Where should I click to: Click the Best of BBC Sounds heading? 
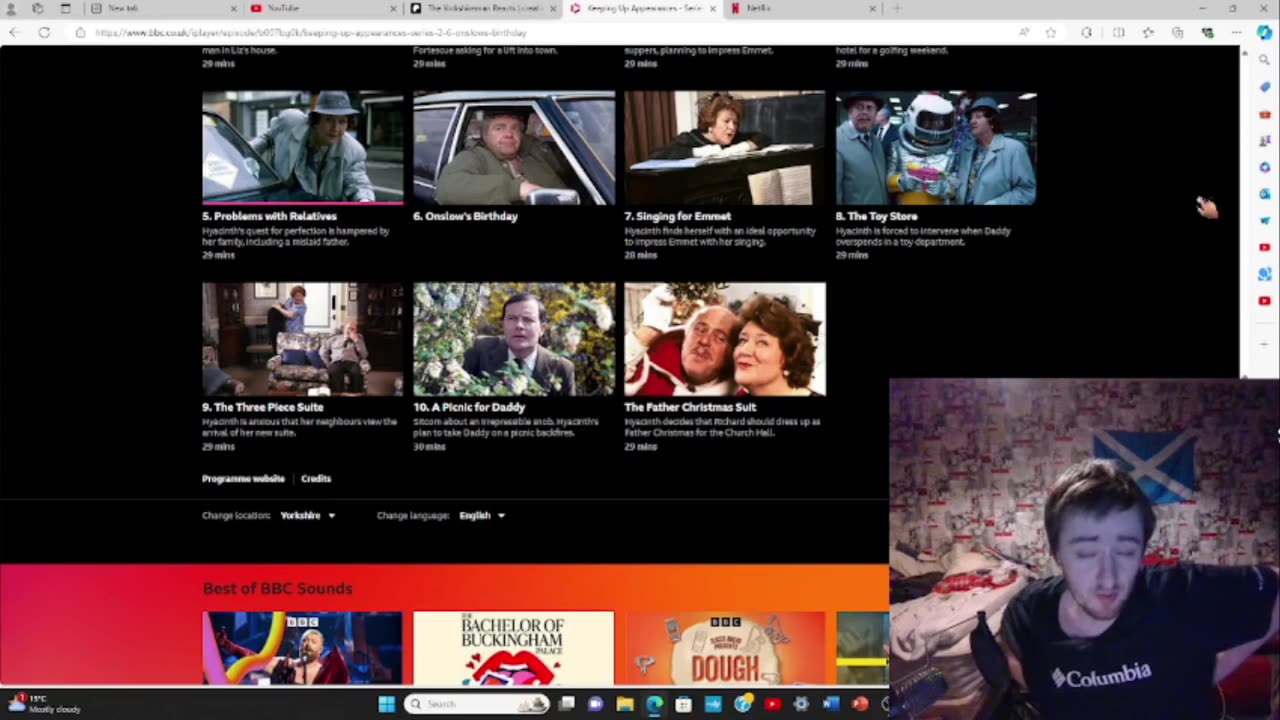pos(277,588)
